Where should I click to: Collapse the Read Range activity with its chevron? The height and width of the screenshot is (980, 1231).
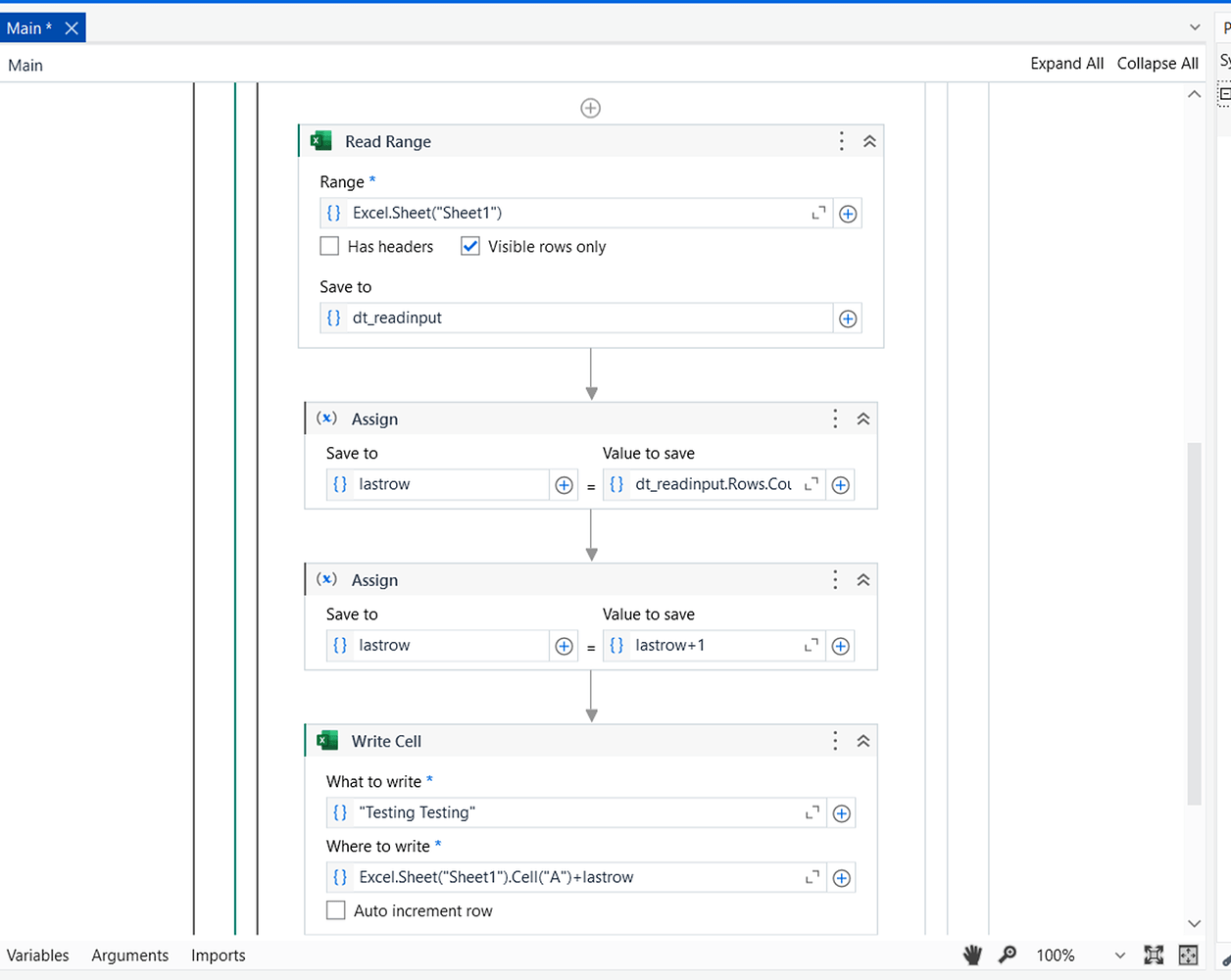[868, 141]
